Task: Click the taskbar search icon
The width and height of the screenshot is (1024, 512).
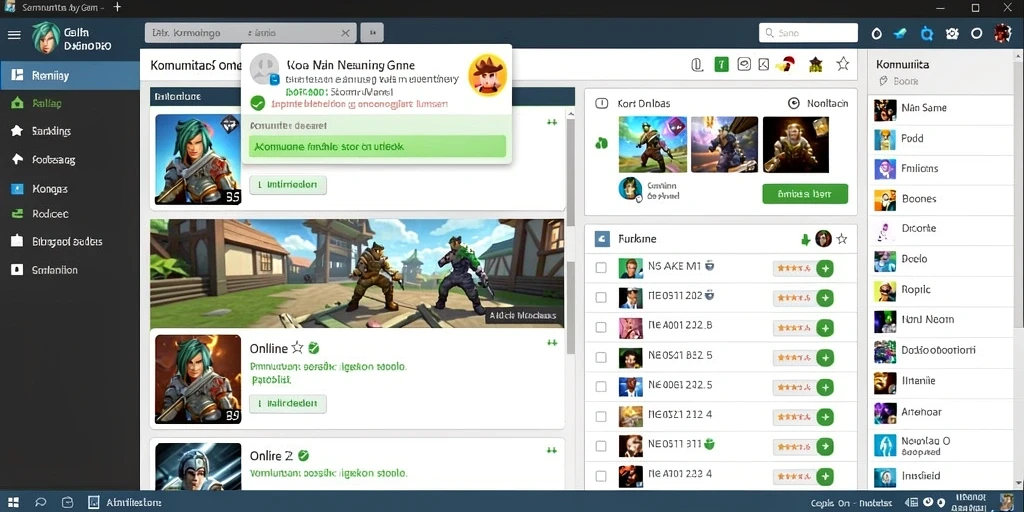Action: (x=40, y=502)
